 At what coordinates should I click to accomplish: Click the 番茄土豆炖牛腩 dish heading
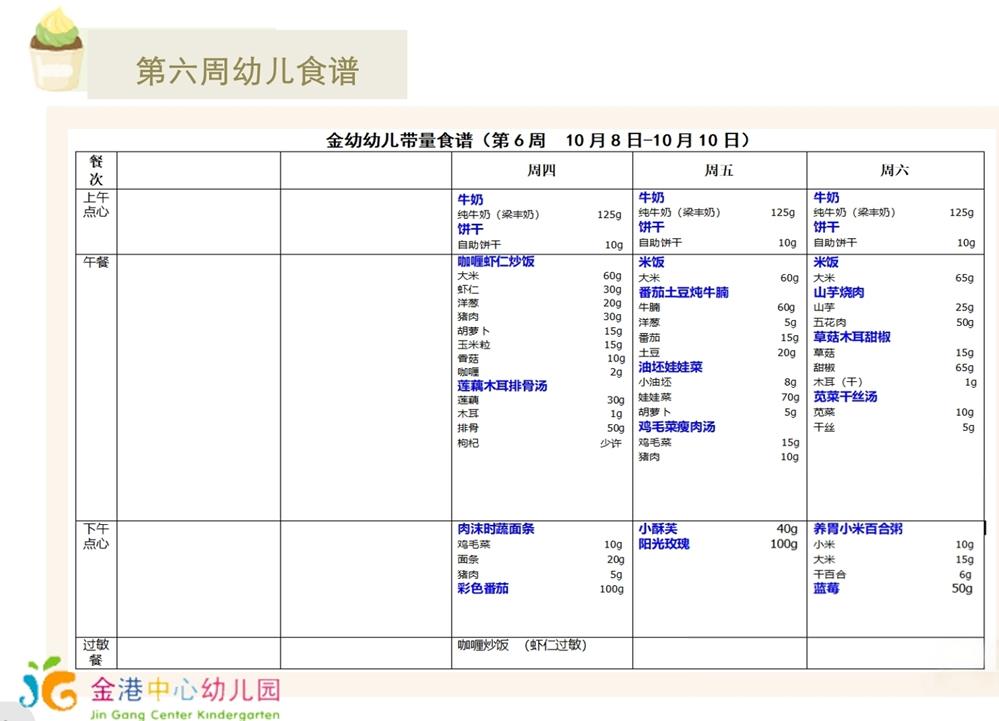coord(684,292)
